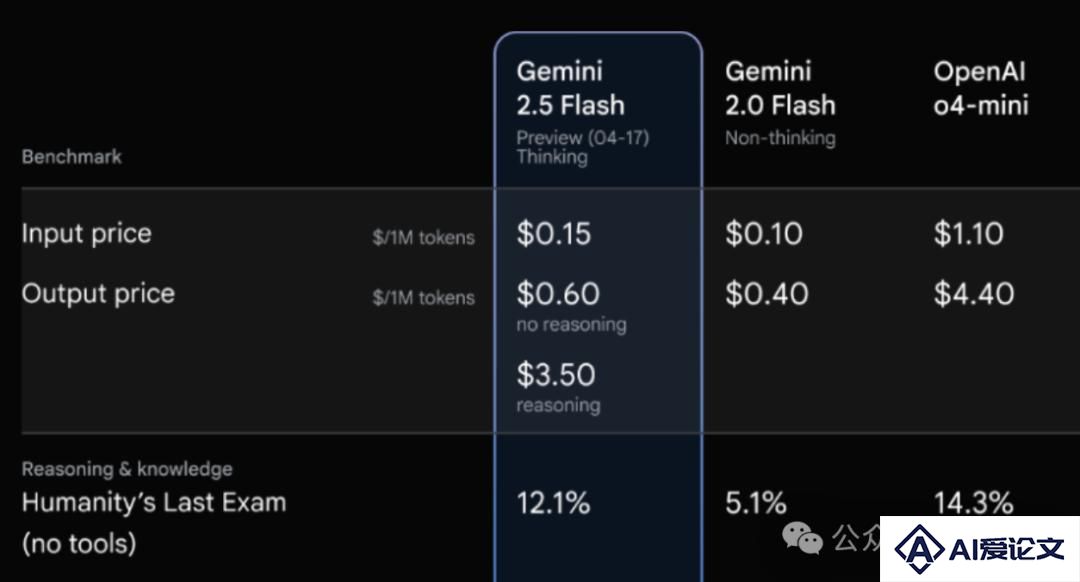Select the Gemini 2.5 Flash column header

(x=570, y=88)
